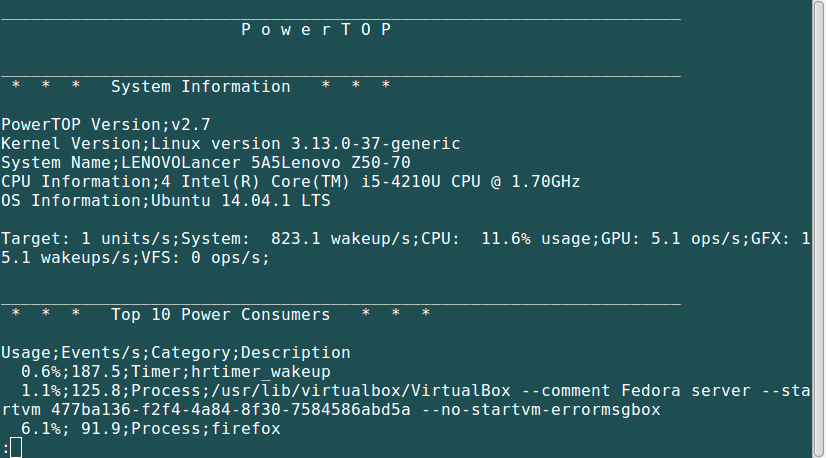Click the Kernel Version line
Screen dimensions: 826x458
point(230,144)
